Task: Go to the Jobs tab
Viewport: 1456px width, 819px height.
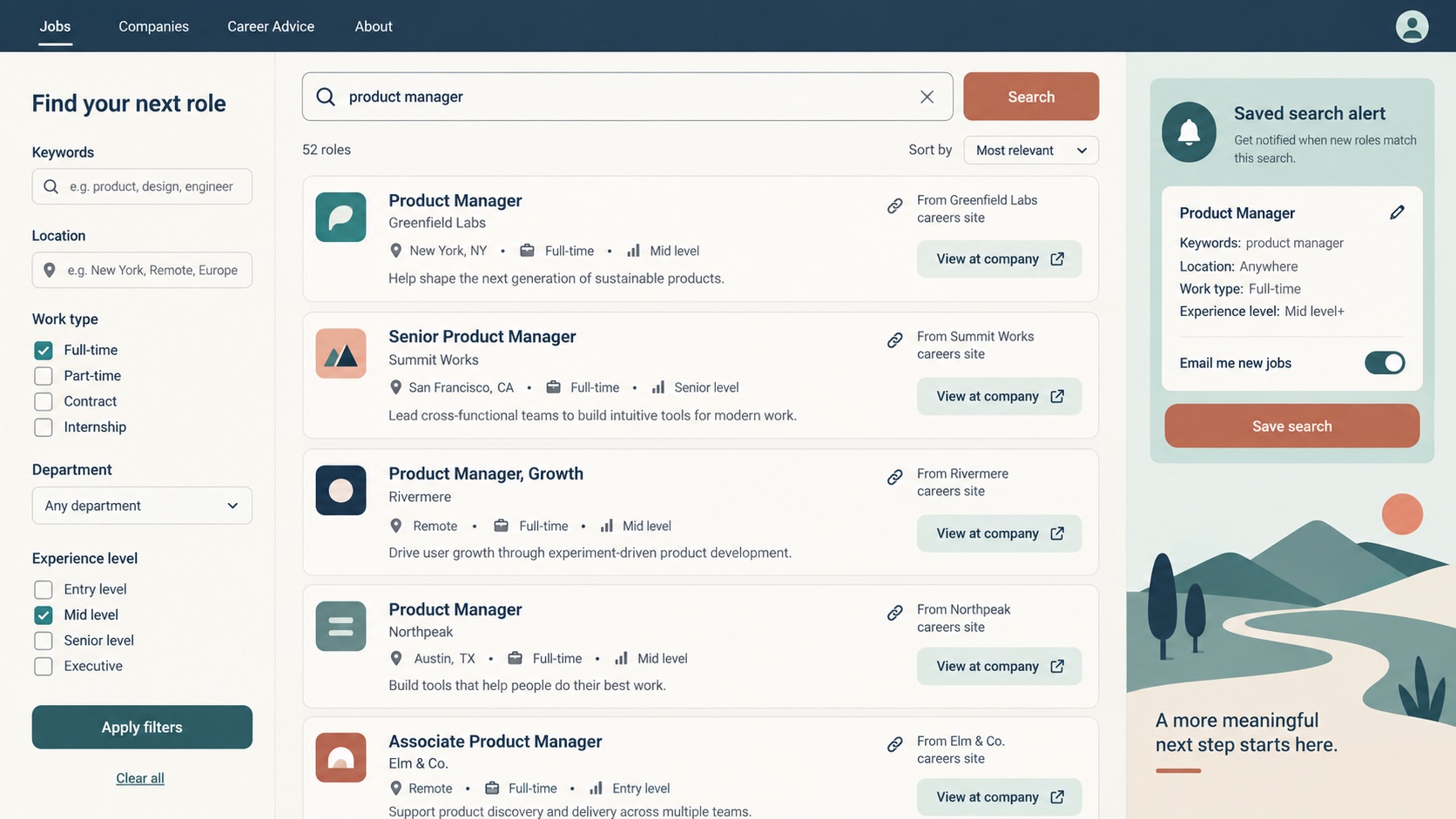Action: 55,26
